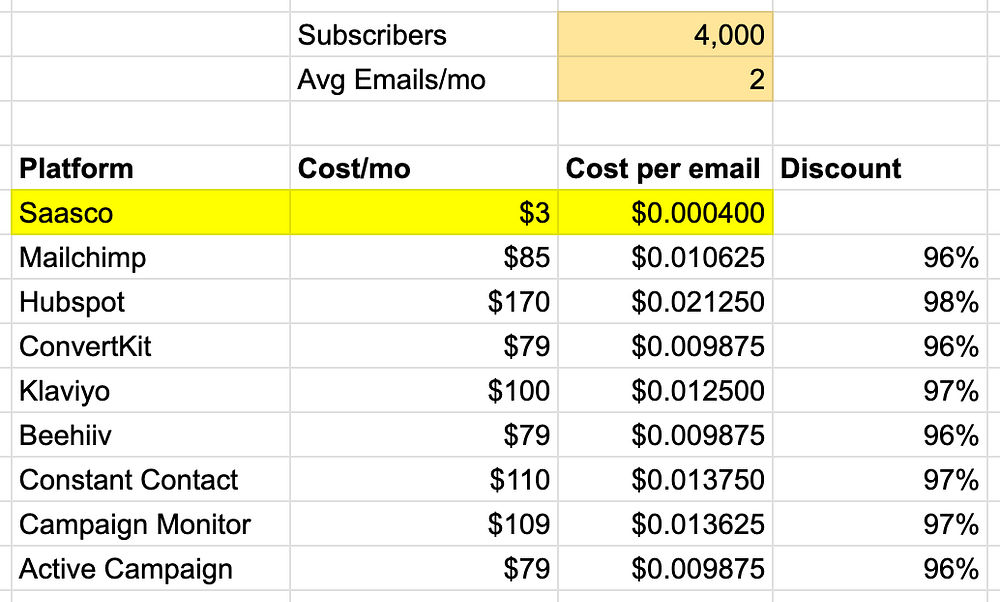
Task: Select the $100 Klaviyo cost cell
Action: (x=424, y=390)
